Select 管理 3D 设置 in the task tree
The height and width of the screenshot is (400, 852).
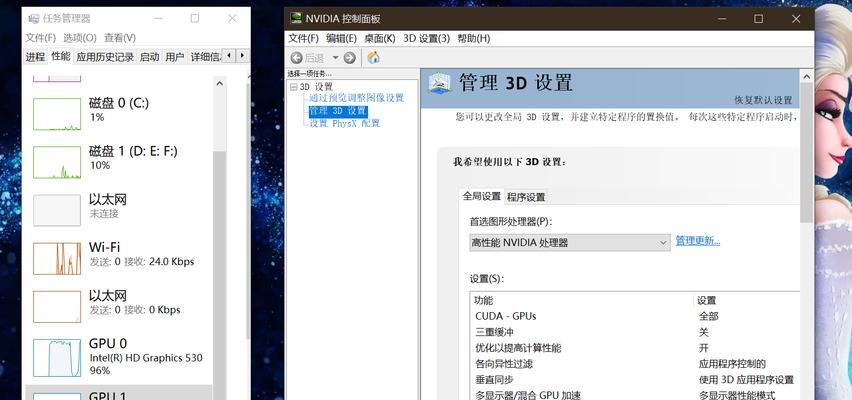click(338, 111)
